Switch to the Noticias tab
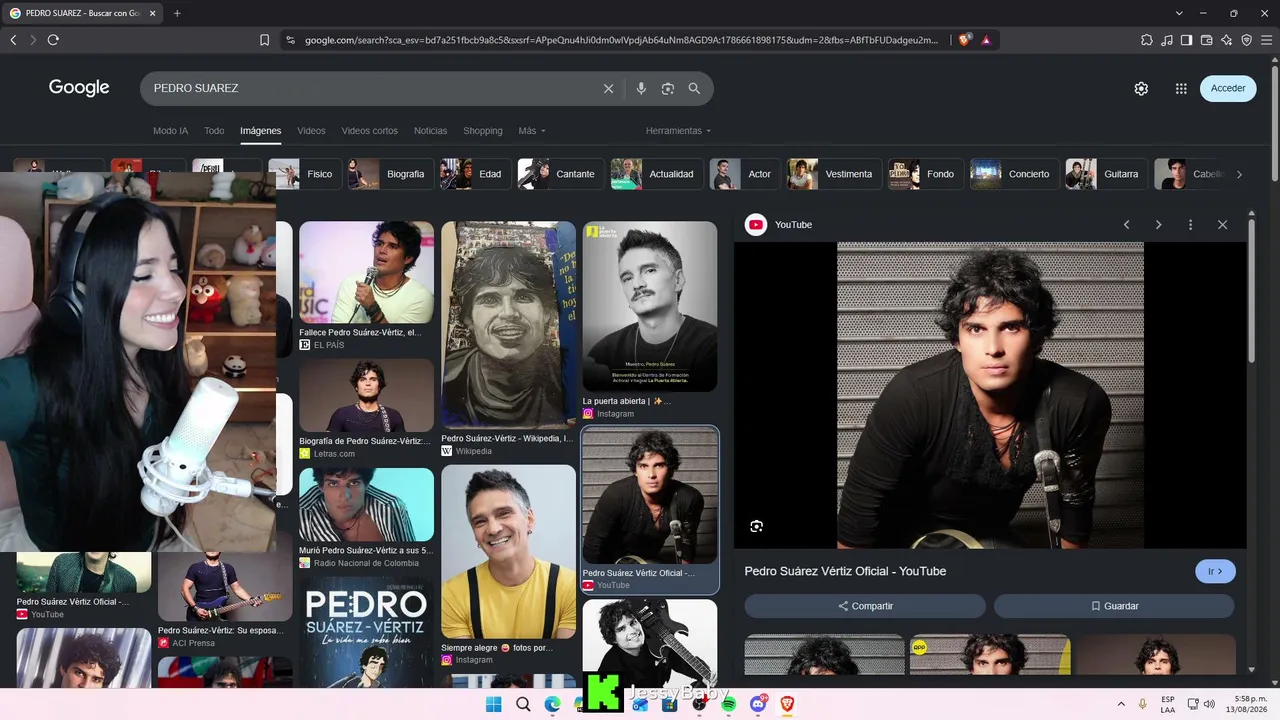 (x=430, y=131)
